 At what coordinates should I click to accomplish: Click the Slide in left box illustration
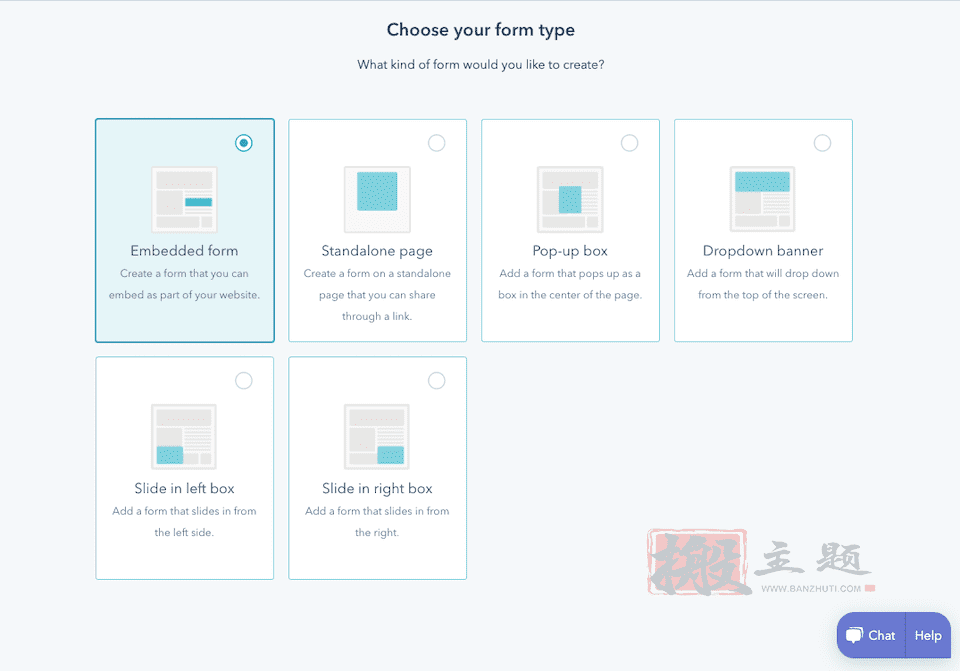click(184, 437)
